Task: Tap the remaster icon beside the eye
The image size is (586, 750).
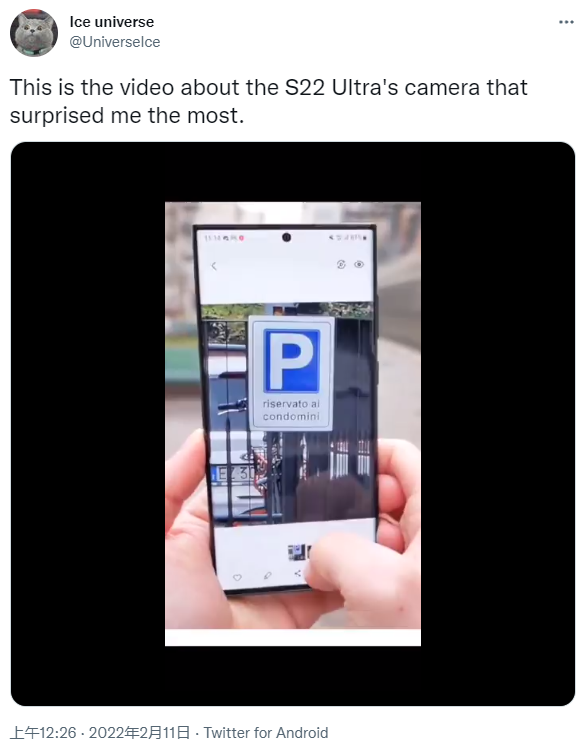Action: 341,264
